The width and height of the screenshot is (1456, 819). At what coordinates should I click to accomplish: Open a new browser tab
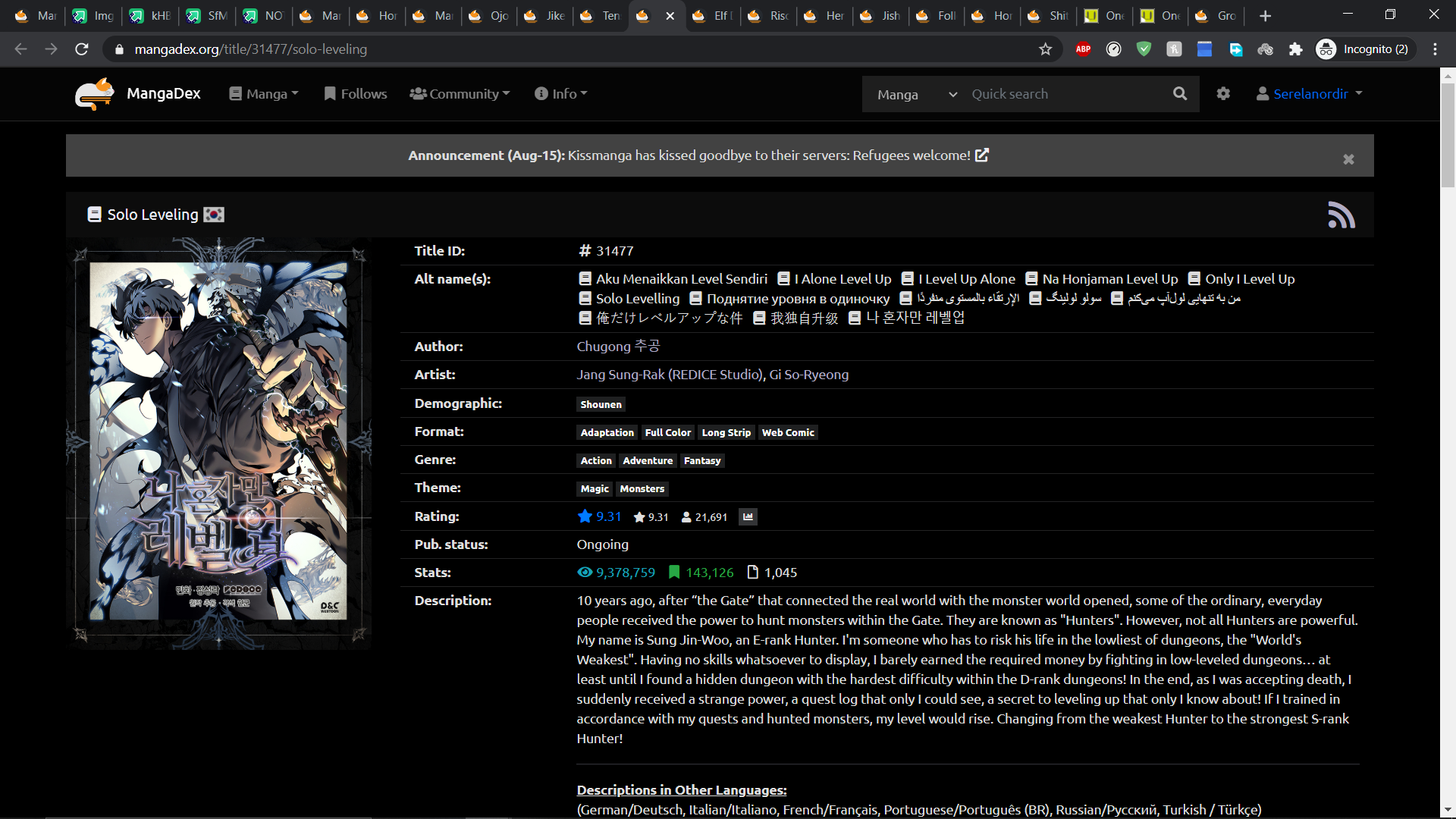(x=1265, y=16)
